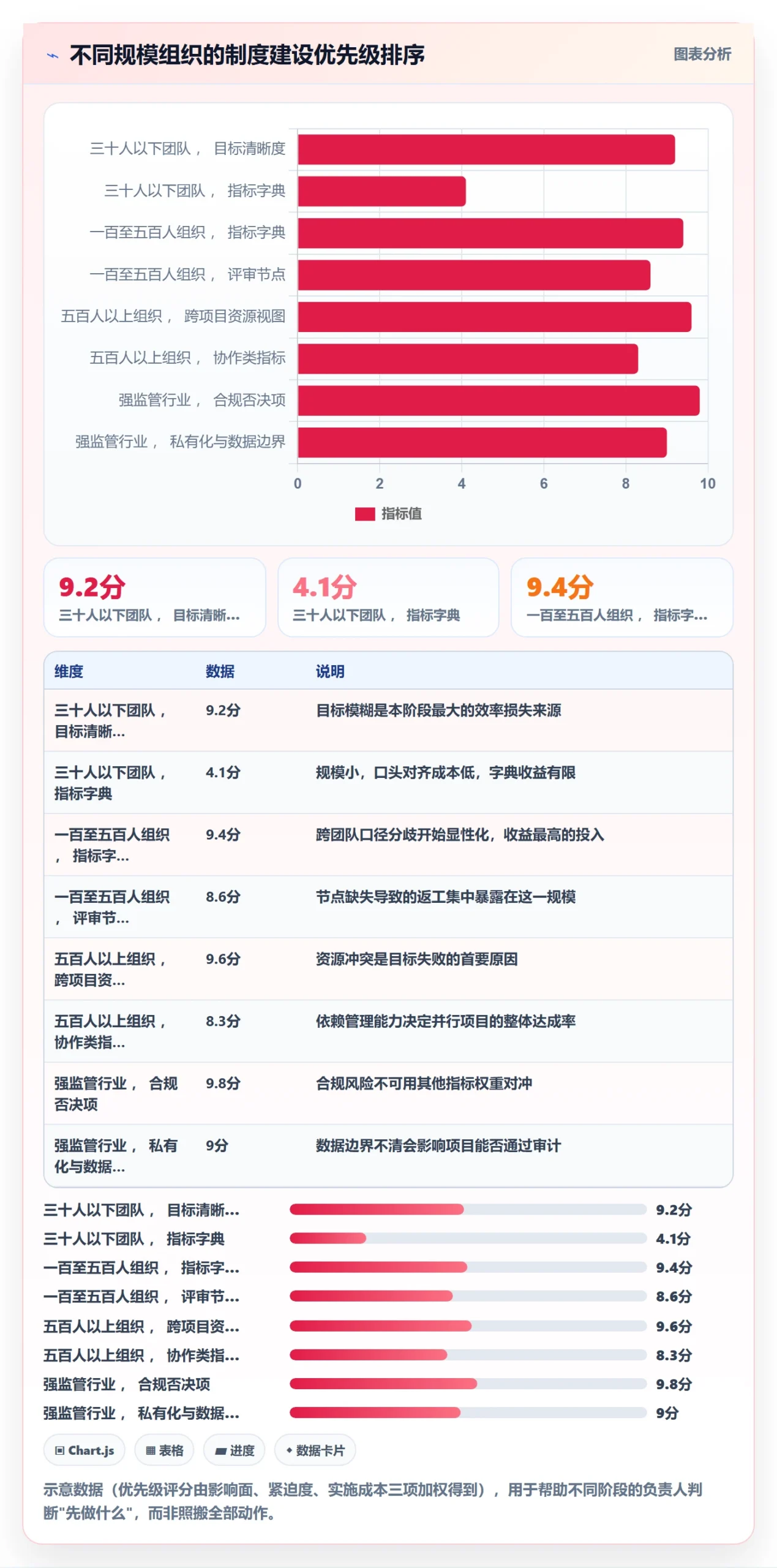Click the 表格 tag chip

[164, 1449]
